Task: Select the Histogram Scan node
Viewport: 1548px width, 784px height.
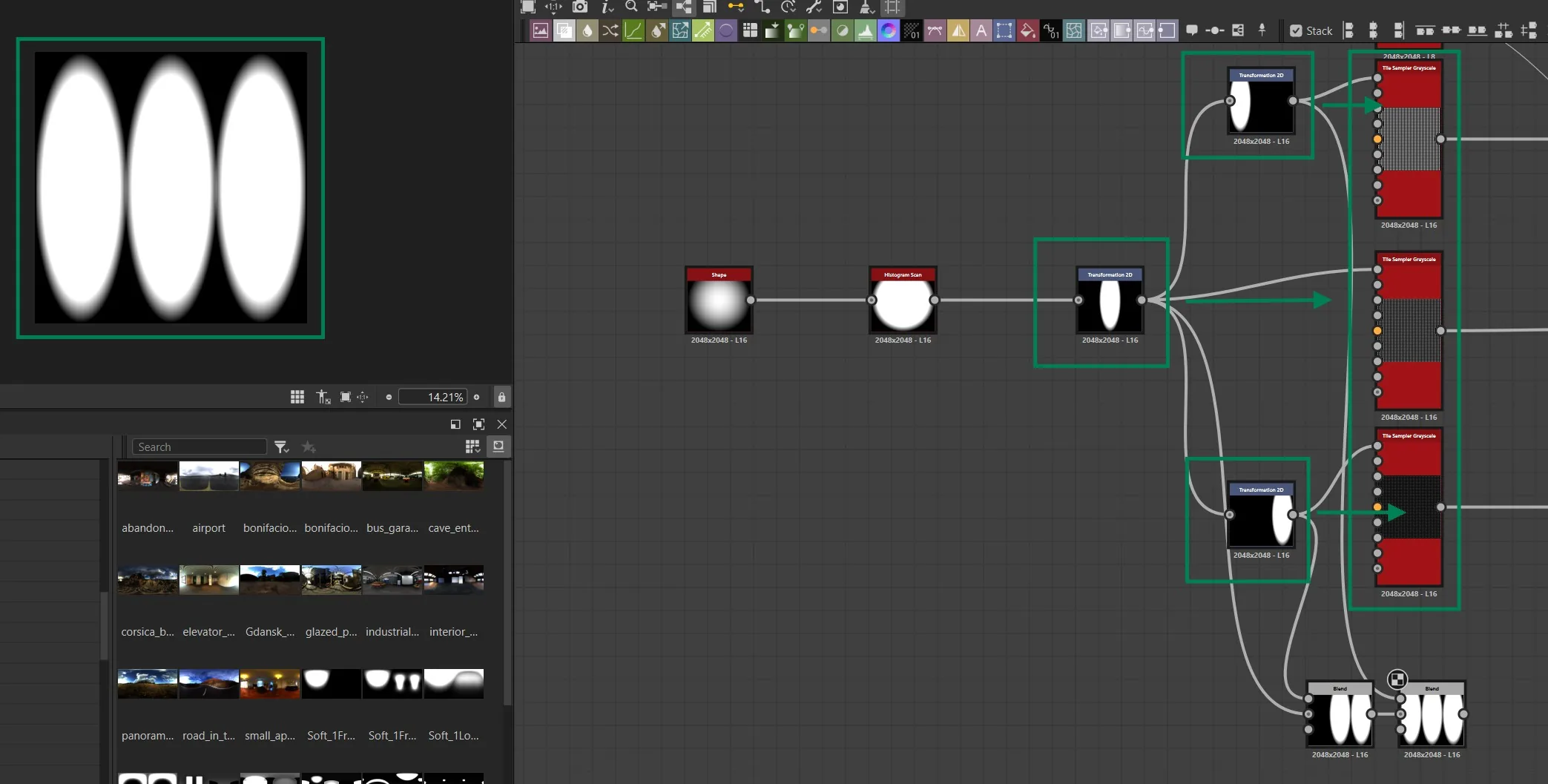Action: [x=903, y=300]
